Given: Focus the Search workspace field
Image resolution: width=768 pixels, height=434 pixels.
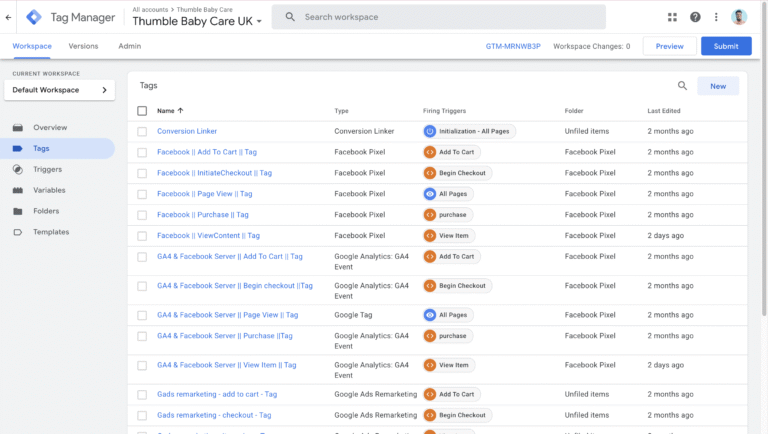Looking at the screenshot, I should 450,17.
